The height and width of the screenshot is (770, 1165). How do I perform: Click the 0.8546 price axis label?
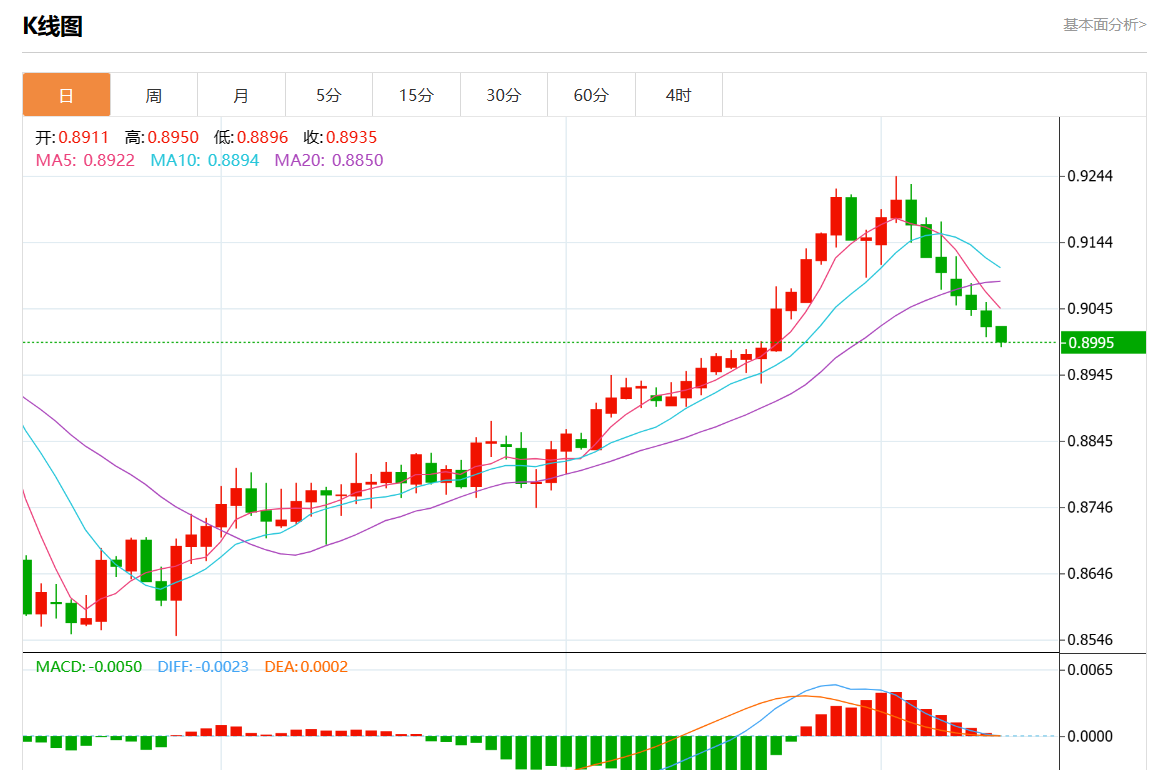tap(1091, 639)
